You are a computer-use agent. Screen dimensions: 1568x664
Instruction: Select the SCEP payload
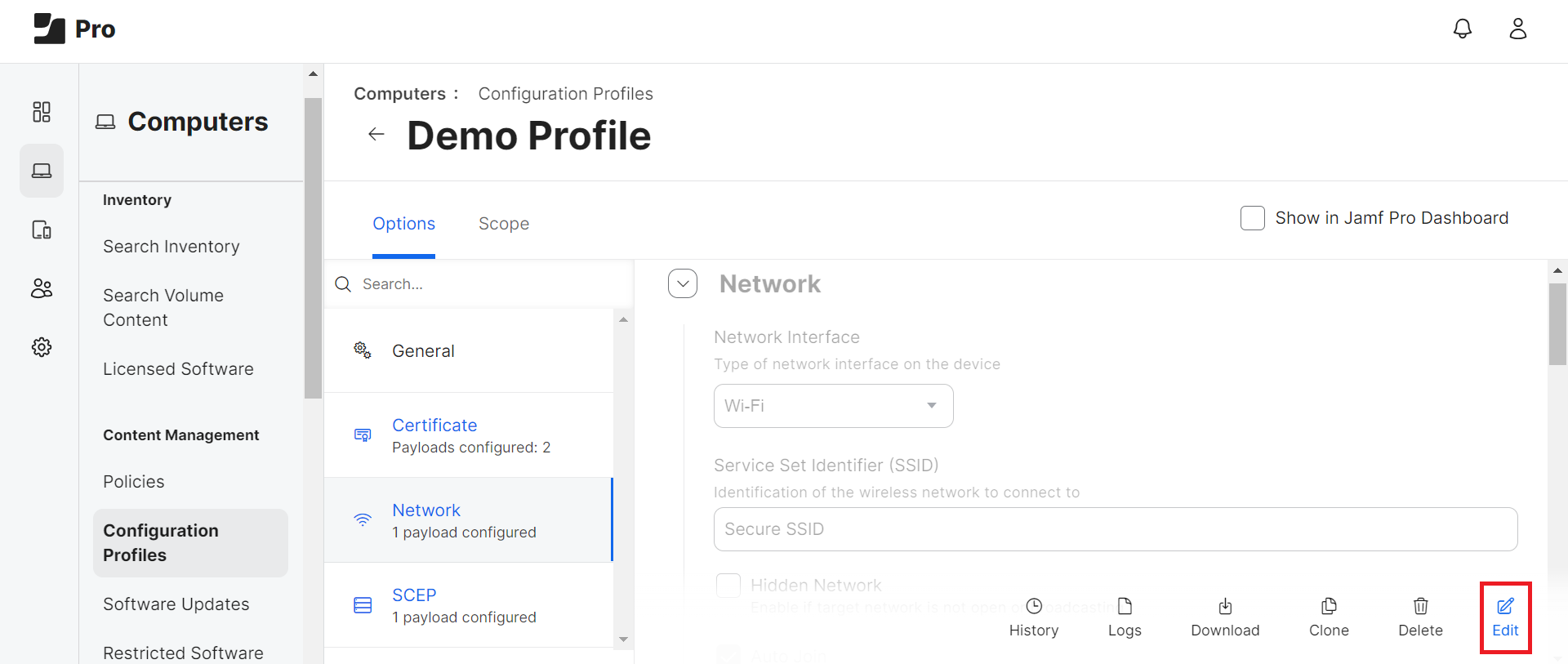[469, 605]
